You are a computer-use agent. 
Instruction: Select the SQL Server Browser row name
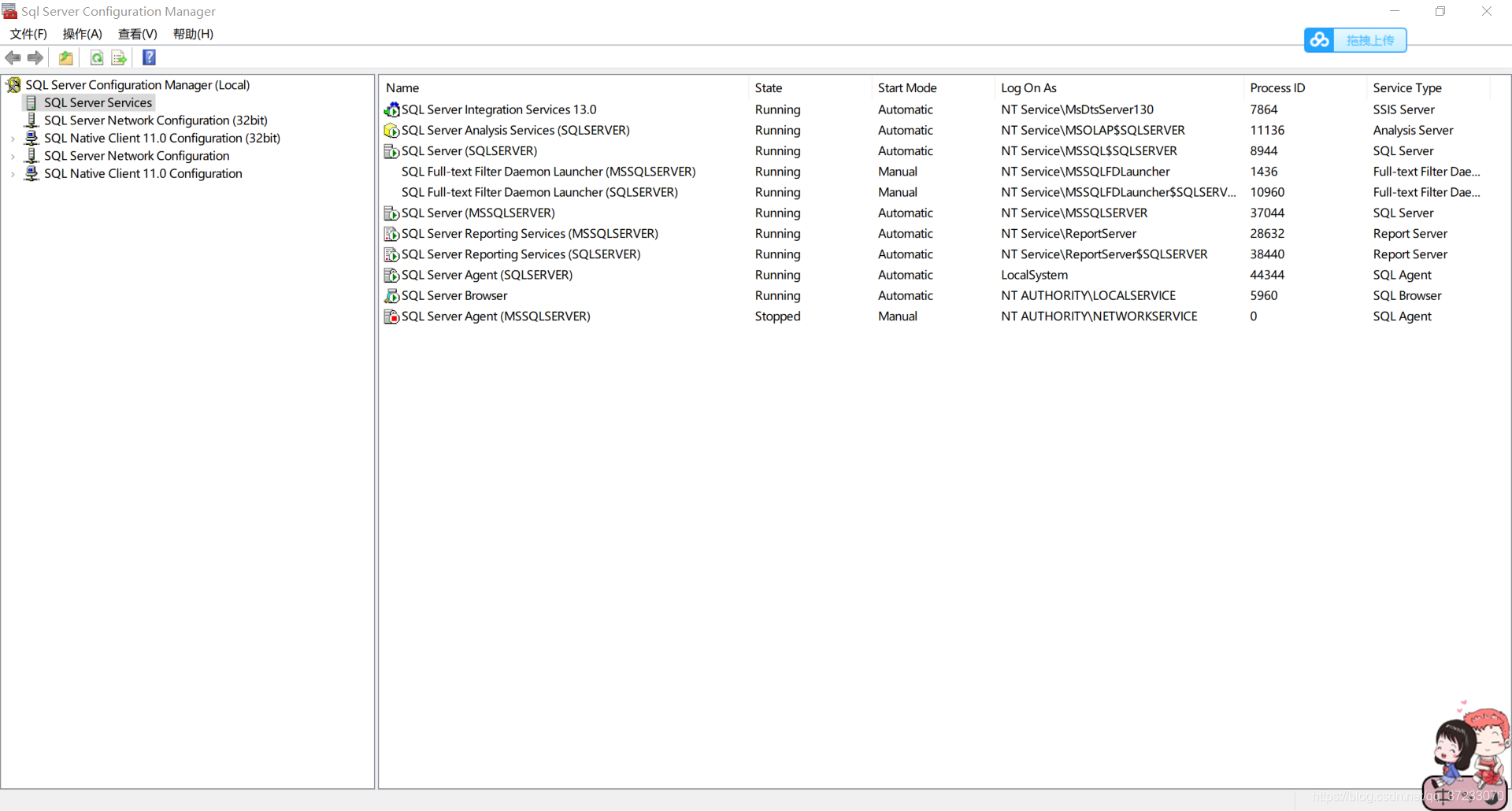454,296
